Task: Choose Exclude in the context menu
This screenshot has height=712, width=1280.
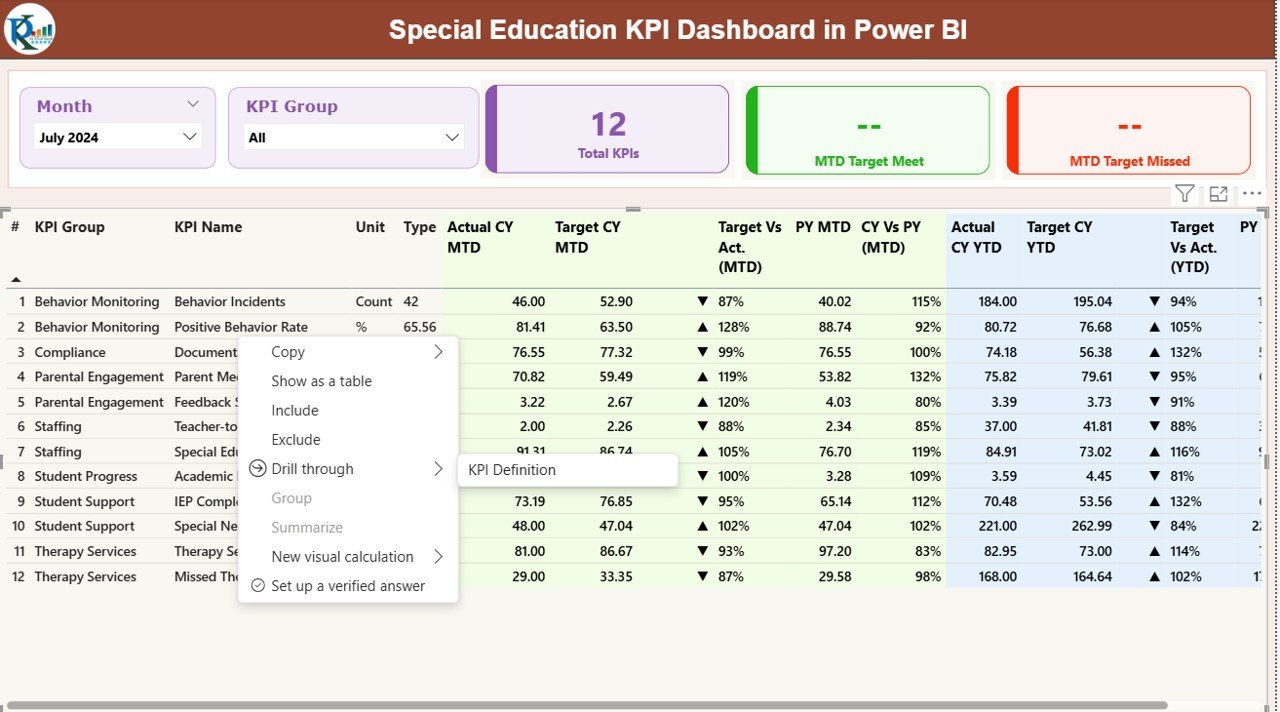Action: point(296,440)
